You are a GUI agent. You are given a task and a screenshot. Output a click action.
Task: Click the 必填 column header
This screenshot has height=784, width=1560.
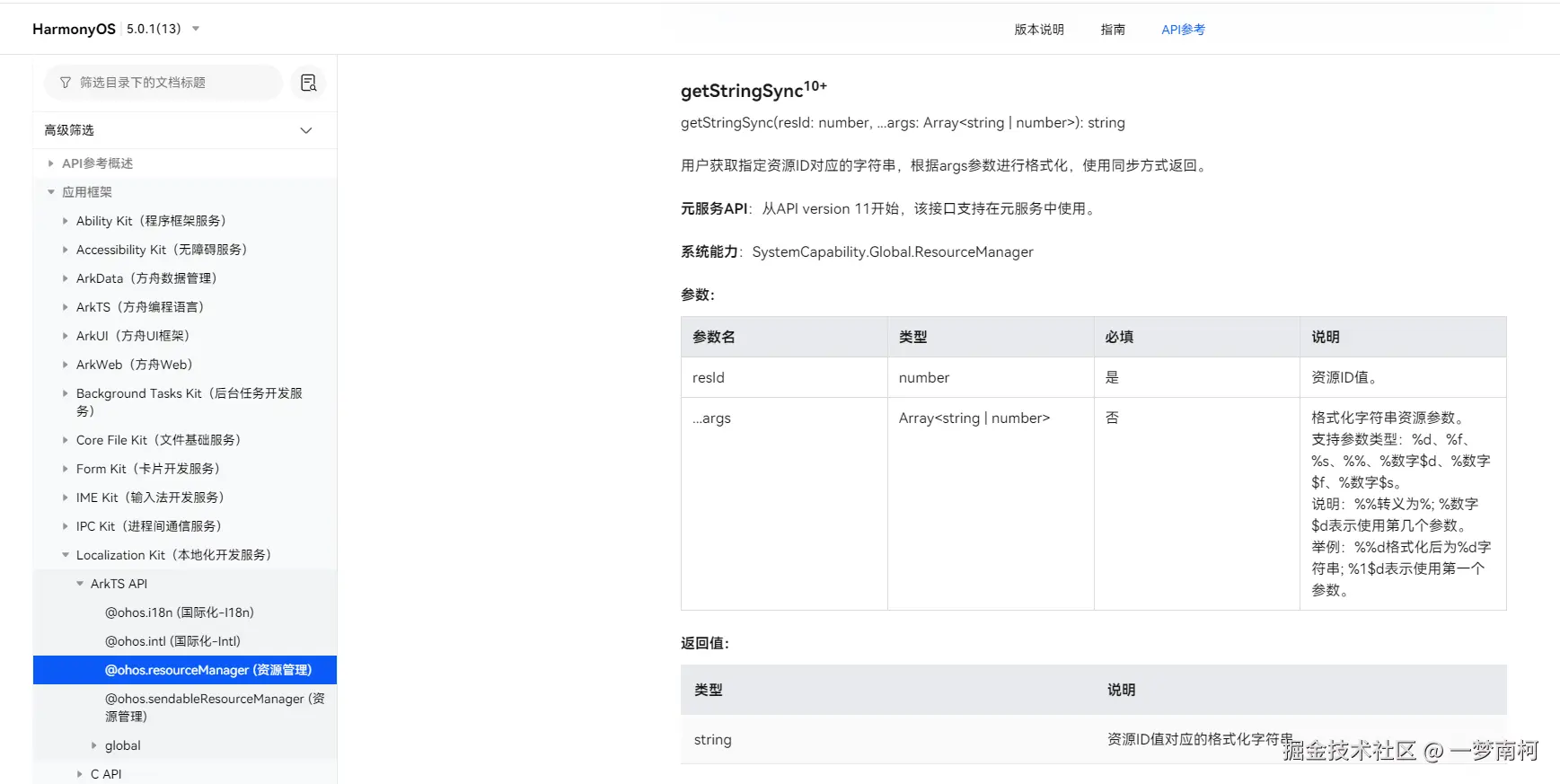(x=1196, y=337)
